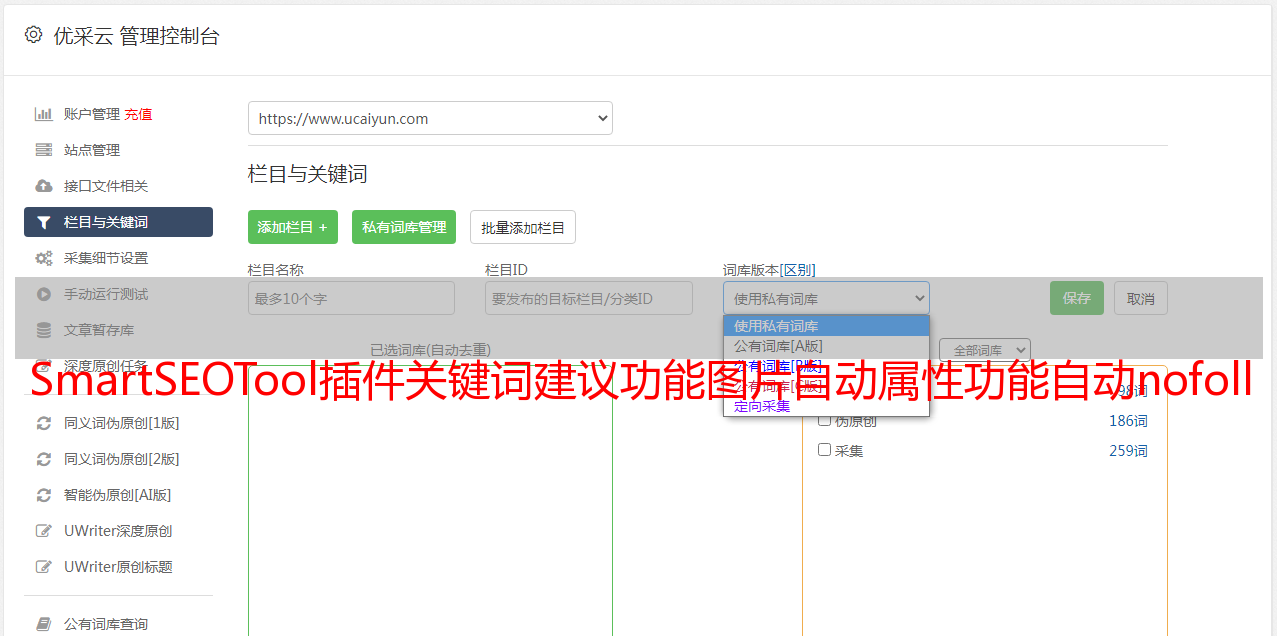Click the green 保存 button
The width and height of the screenshot is (1277, 636).
(1077, 298)
